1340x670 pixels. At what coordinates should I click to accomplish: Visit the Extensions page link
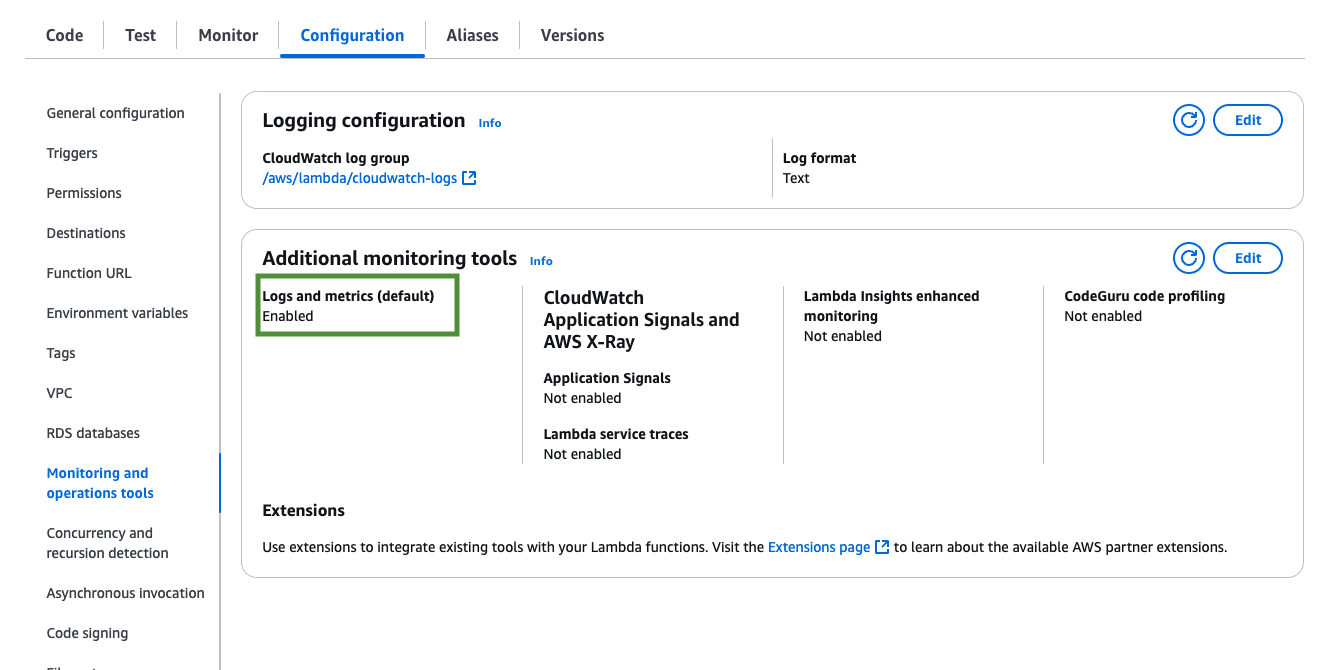(818, 547)
